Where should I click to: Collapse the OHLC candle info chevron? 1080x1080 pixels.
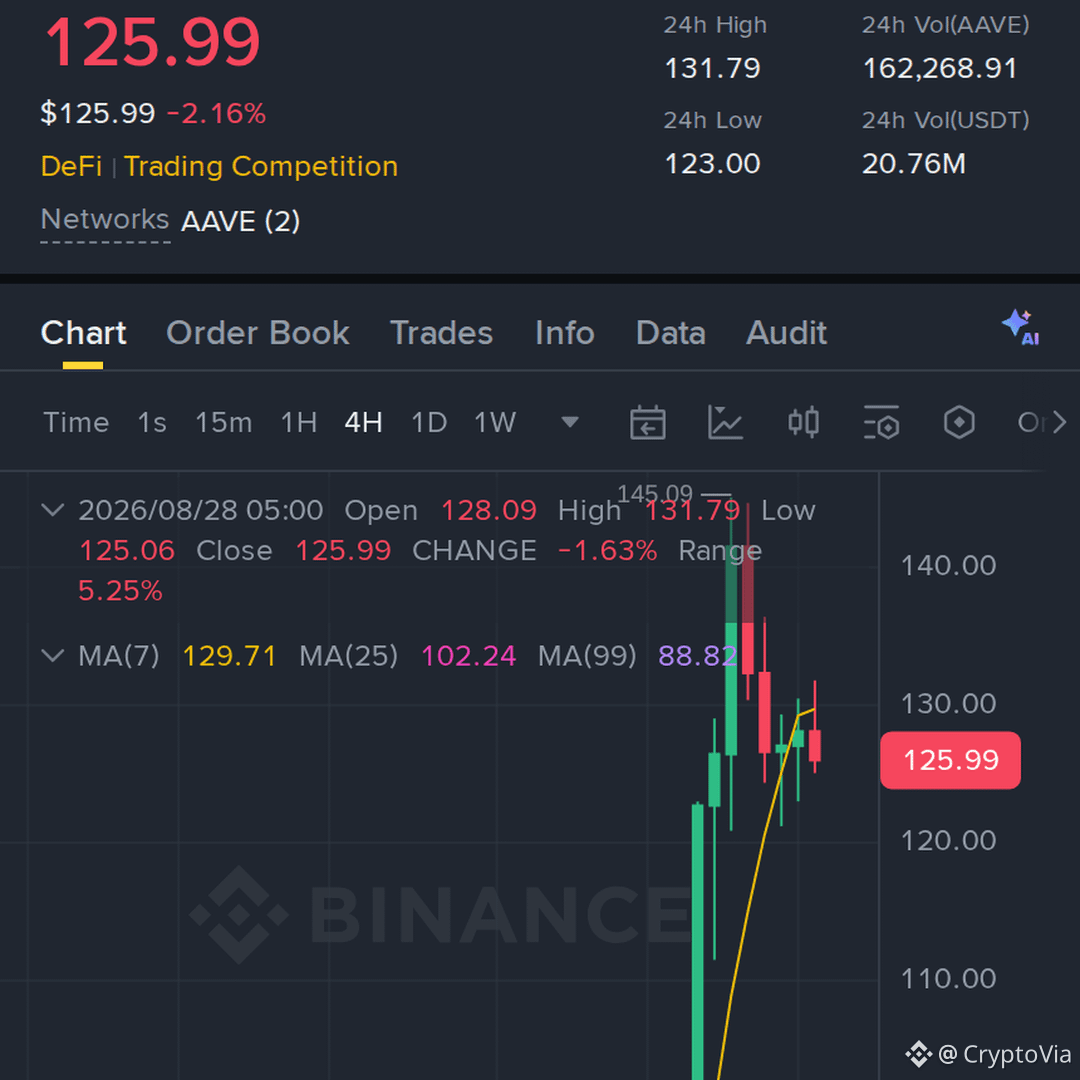pos(52,510)
